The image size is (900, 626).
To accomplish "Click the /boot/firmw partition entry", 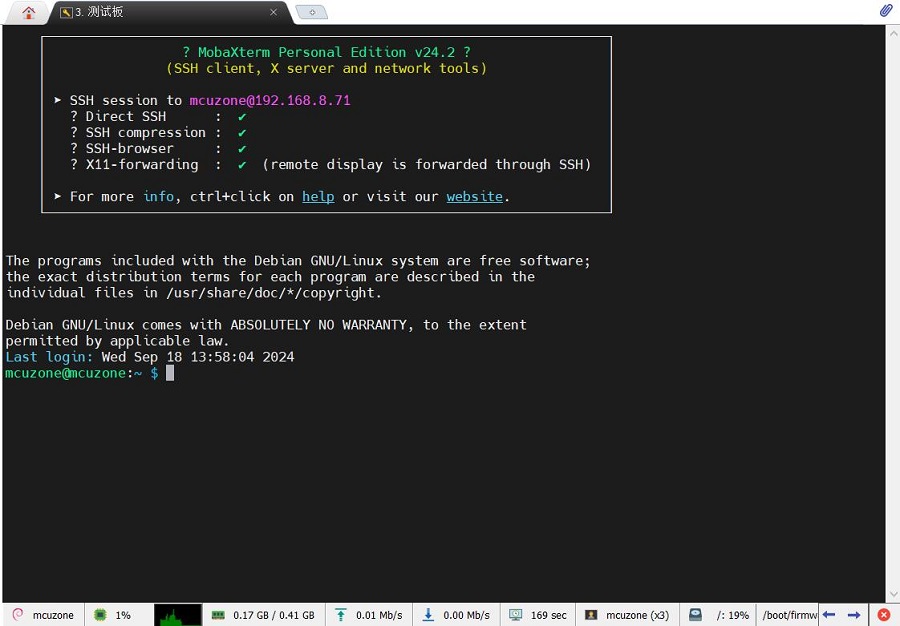I will pos(789,615).
